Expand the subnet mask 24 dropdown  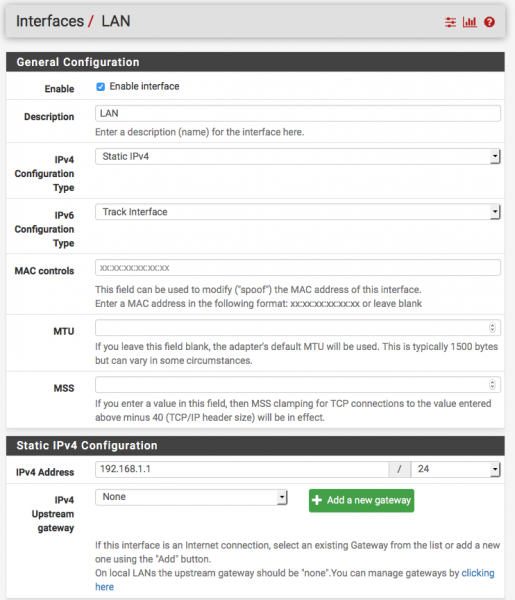[x=456, y=469]
